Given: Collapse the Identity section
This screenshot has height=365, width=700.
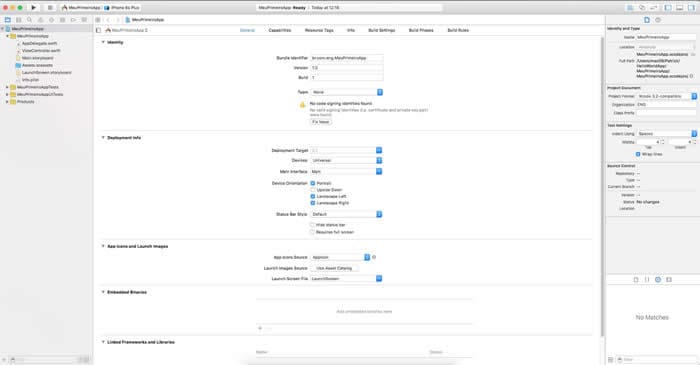Looking at the screenshot, I should (103, 42).
